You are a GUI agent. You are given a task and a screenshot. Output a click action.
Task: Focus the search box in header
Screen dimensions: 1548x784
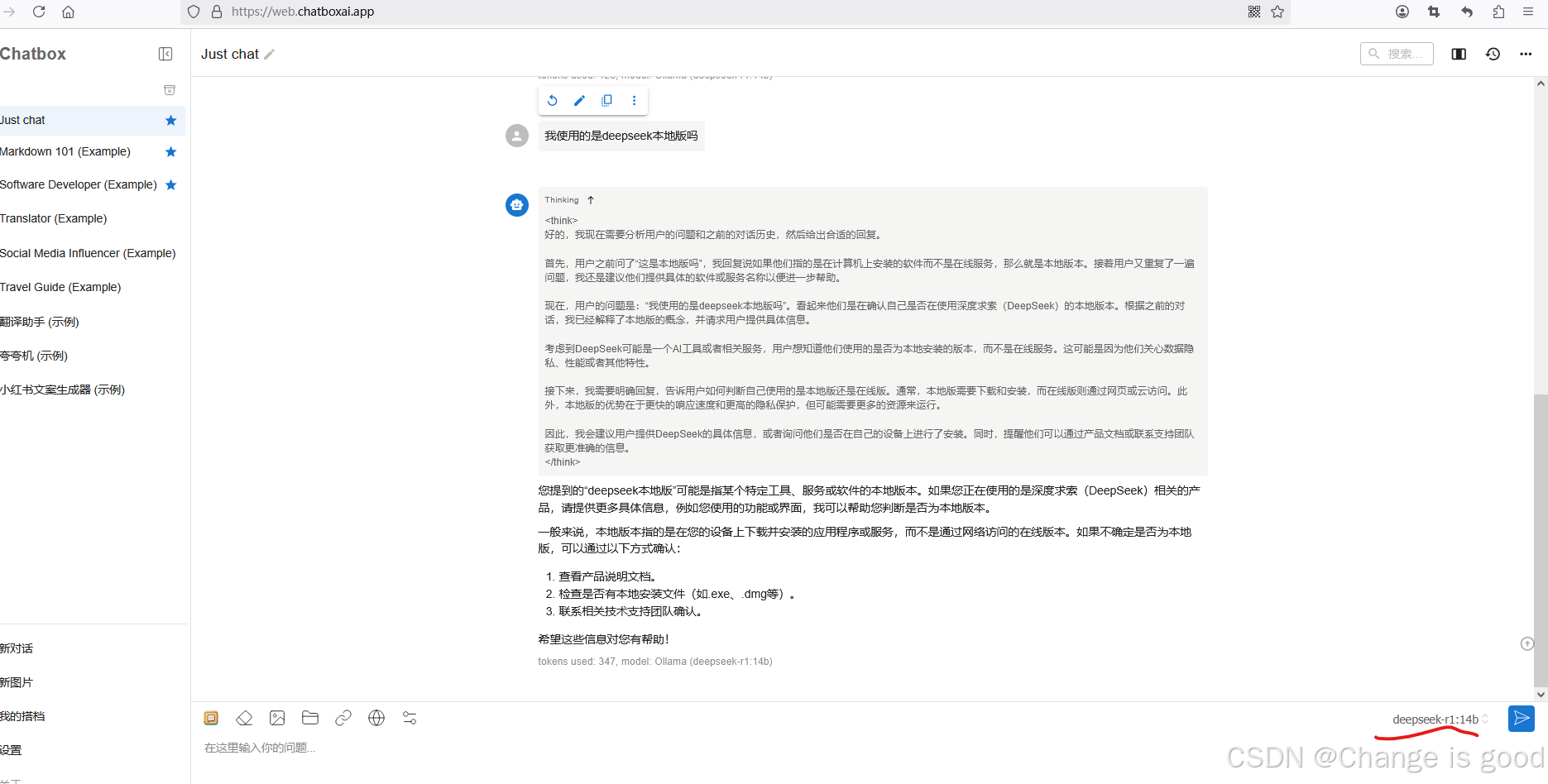pos(1397,54)
